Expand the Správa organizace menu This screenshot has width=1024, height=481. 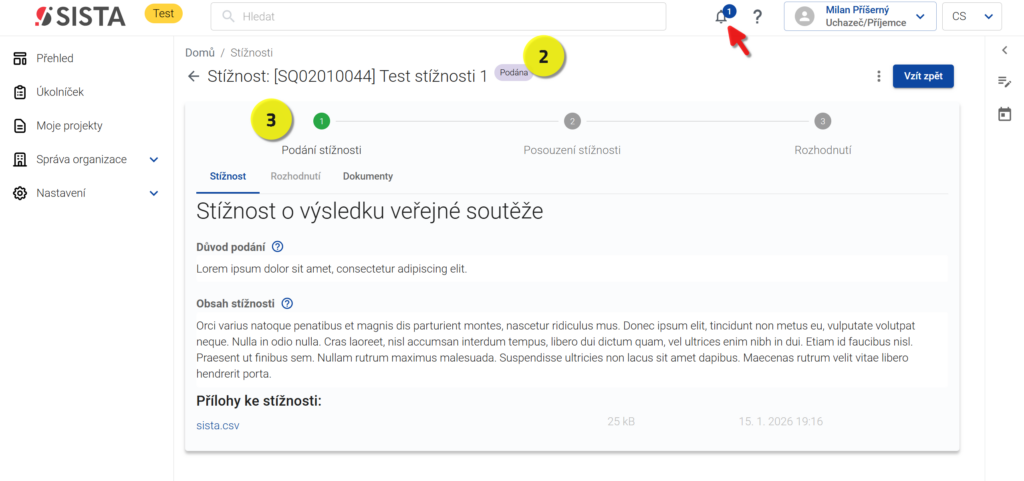pyautogui.click(x=154, y=160)
